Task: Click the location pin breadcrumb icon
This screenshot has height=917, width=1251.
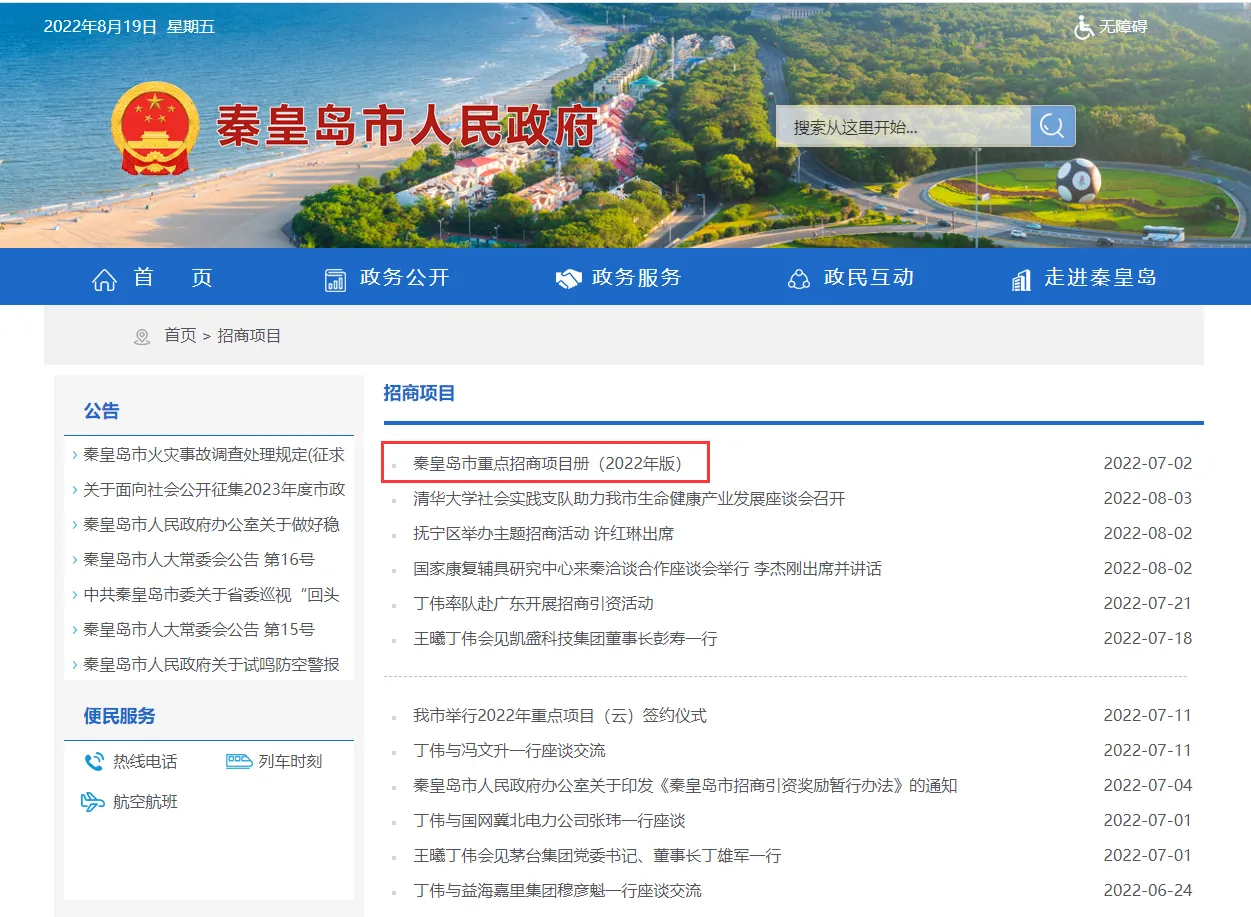Action: tap(142, 337)
